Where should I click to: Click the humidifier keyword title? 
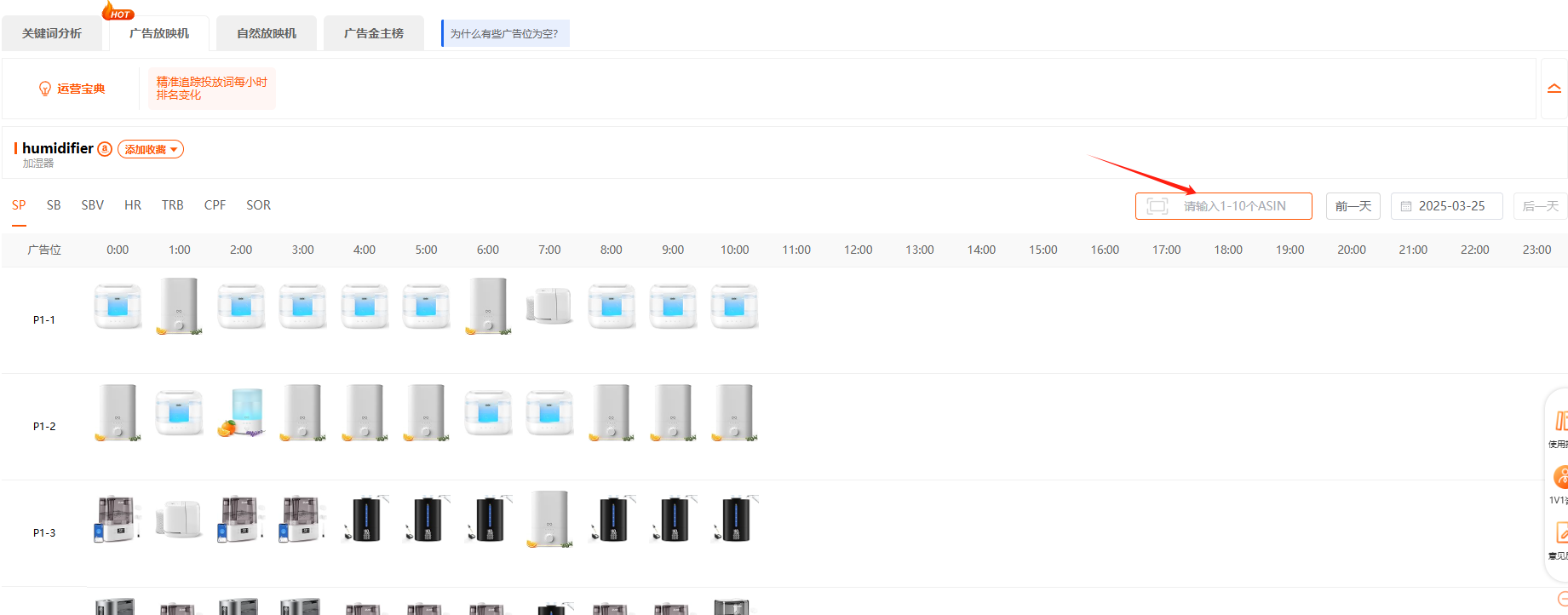click(58, 148)
